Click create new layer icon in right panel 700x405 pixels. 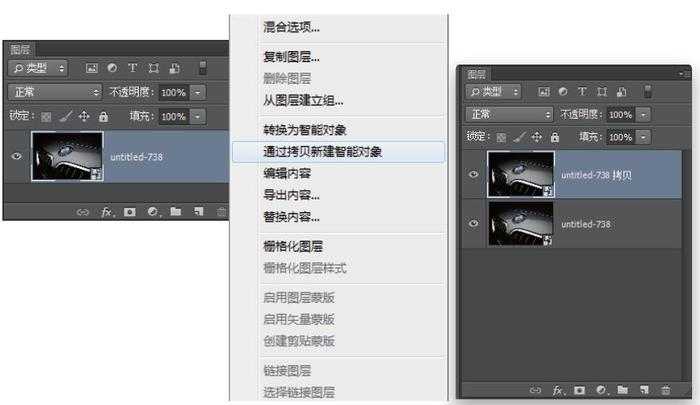644,390
